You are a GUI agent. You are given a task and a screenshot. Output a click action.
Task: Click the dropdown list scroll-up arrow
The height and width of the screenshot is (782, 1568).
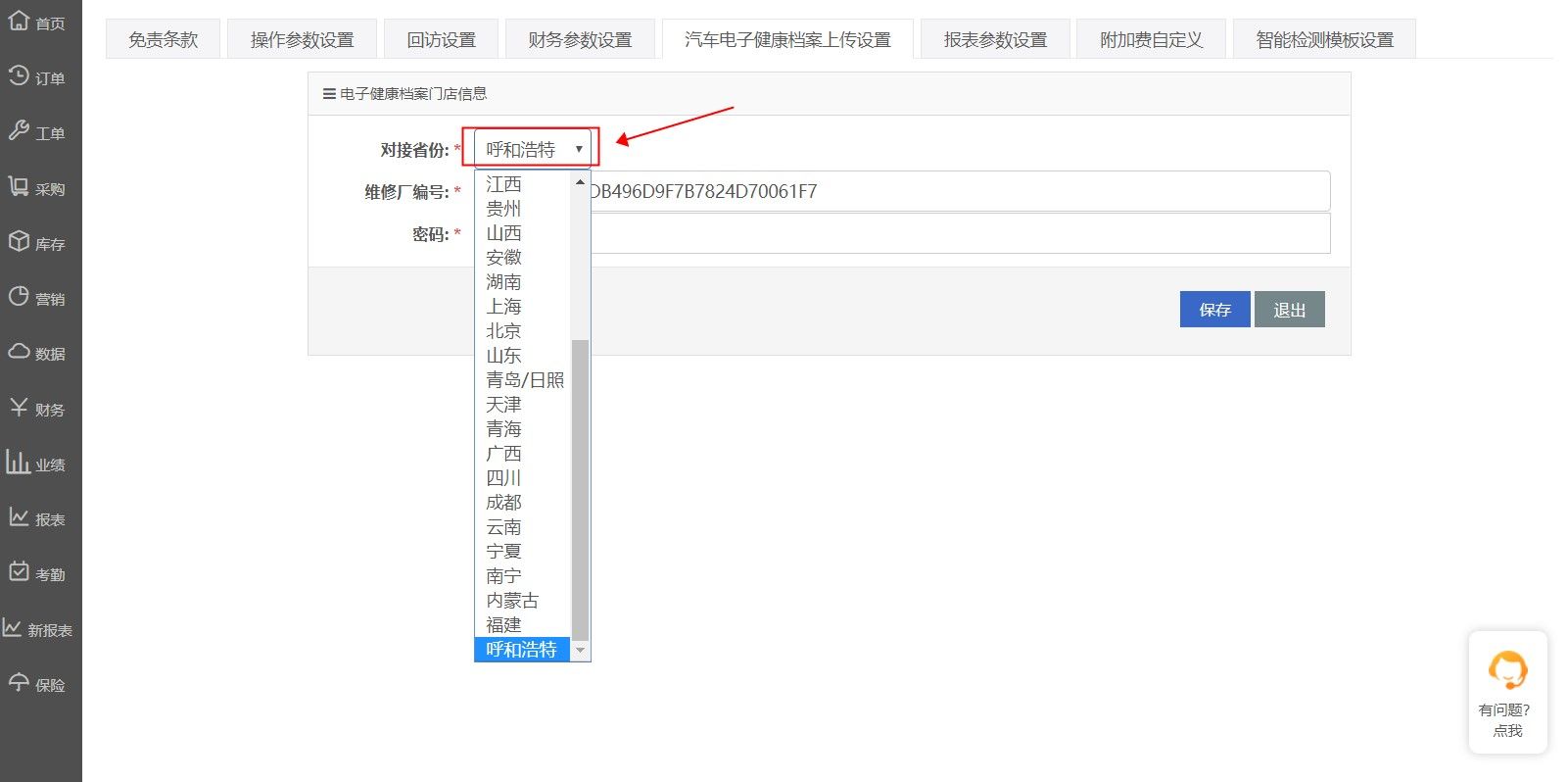click(580, 182)
